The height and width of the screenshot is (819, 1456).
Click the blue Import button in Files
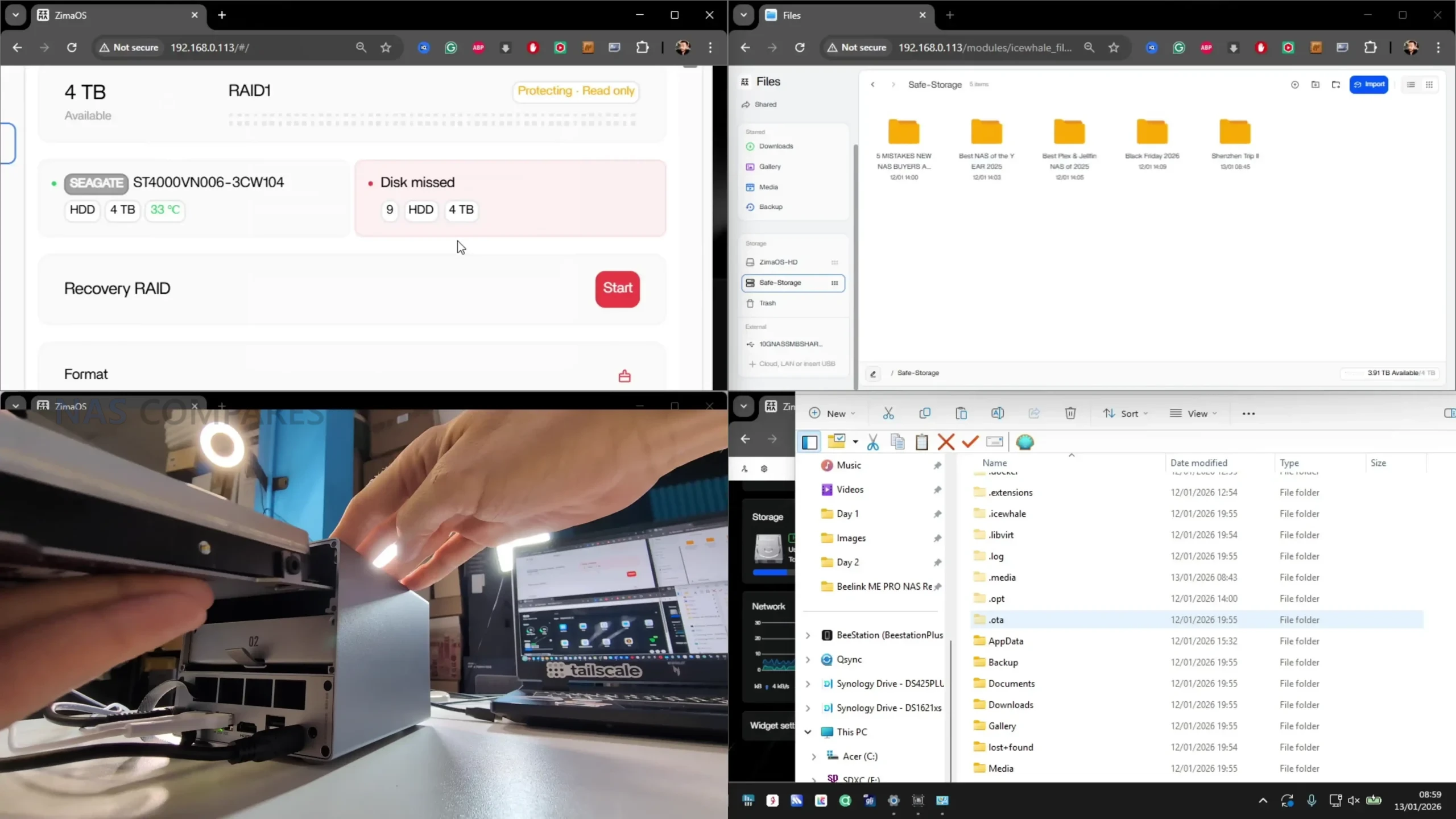[1368, 84]
